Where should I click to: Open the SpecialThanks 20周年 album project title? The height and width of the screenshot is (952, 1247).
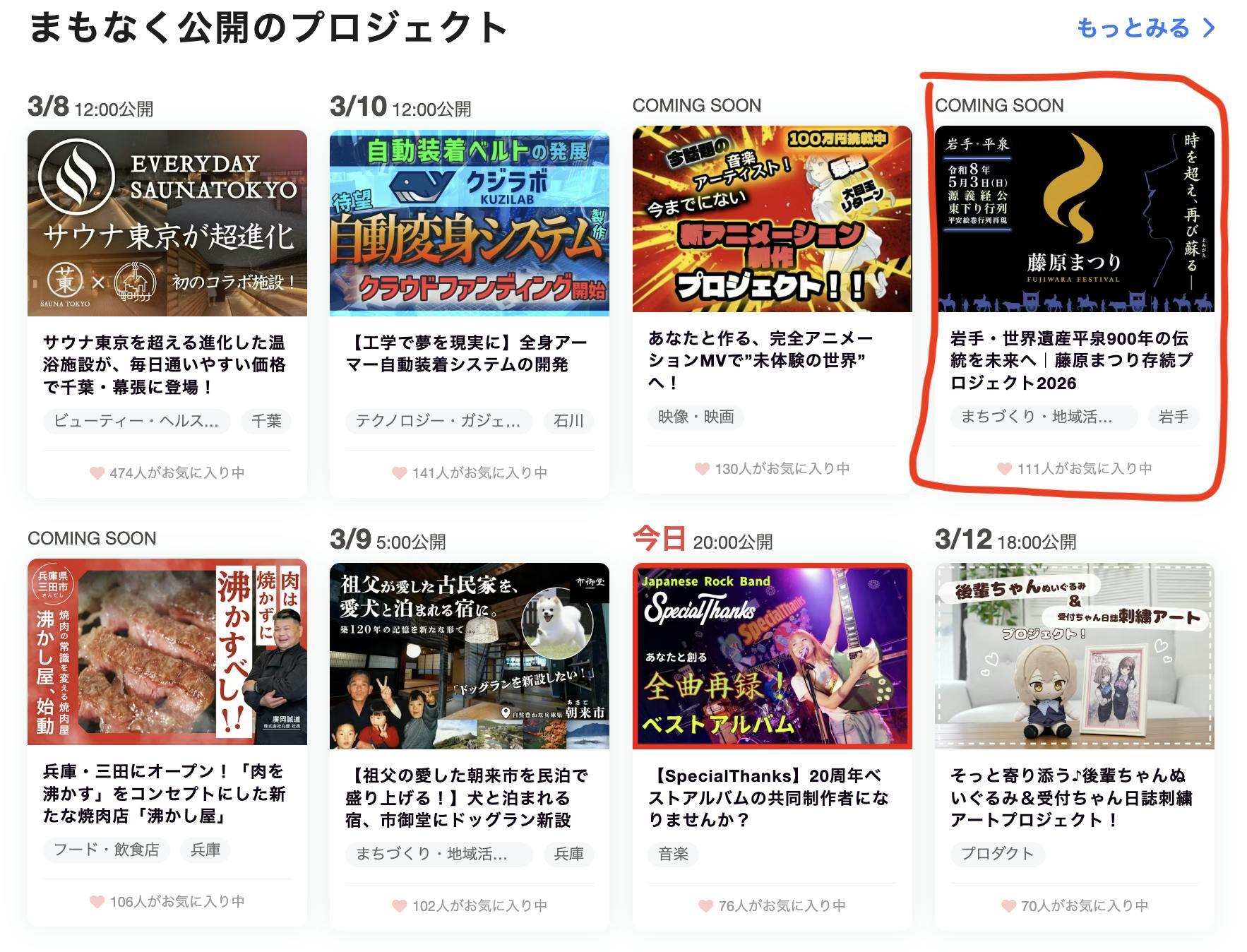coord(768,798)
